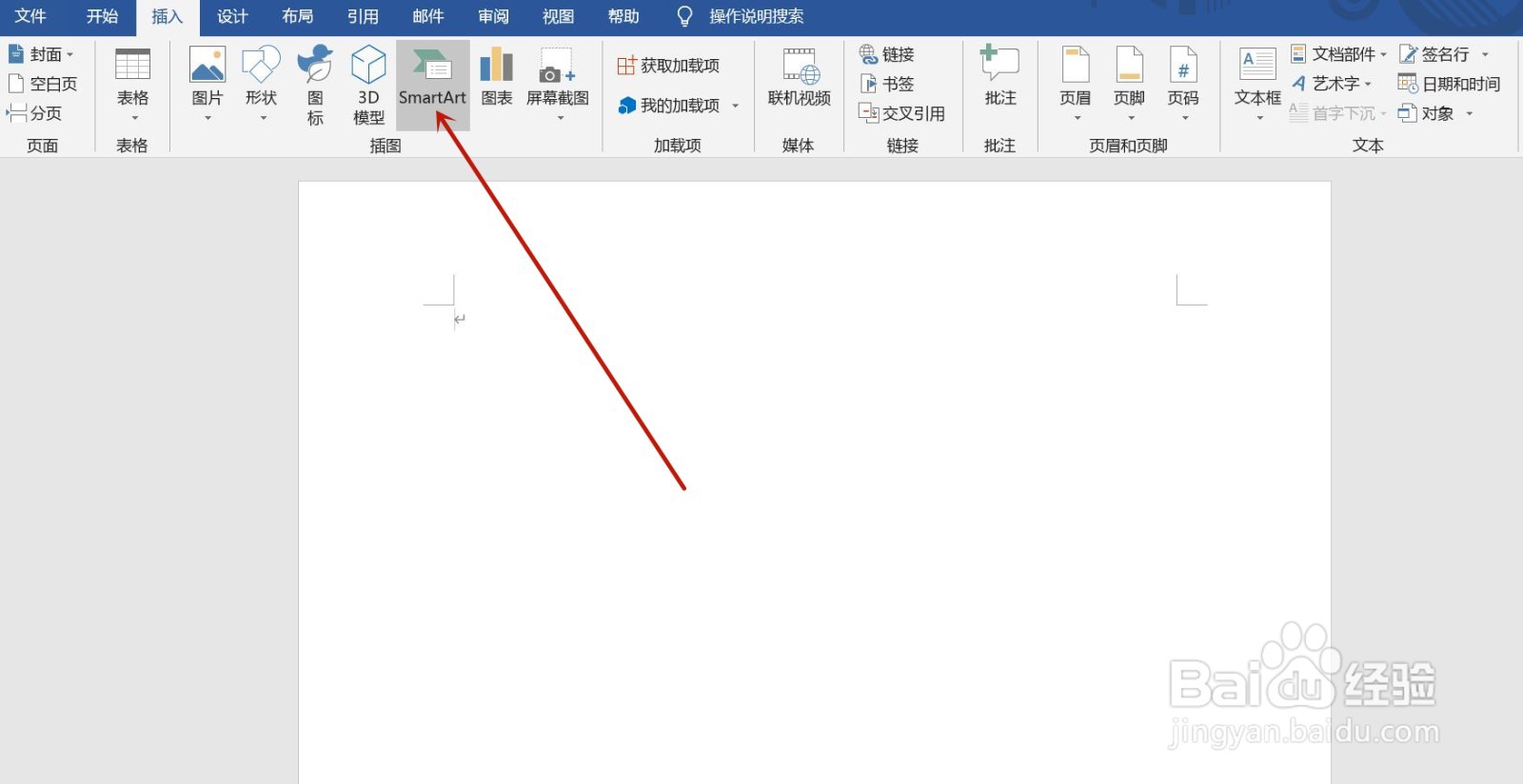The width and height of the screenshot is (1523, 784).
Task: Switch to the Home (开始) tab
Action: point(102,16)
